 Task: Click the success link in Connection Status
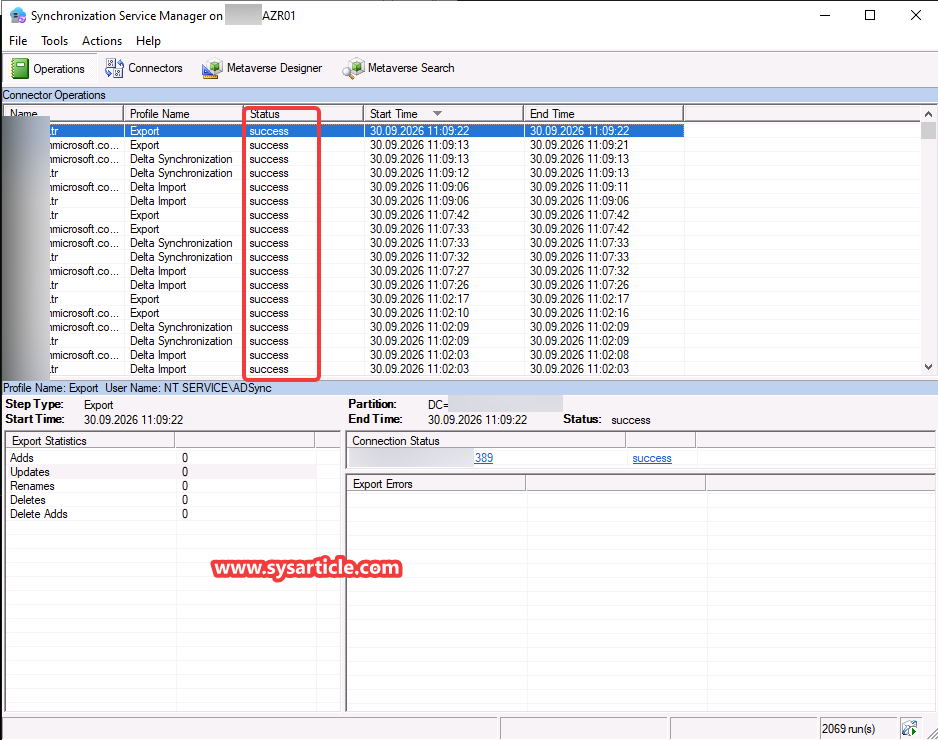pos(652,458)
